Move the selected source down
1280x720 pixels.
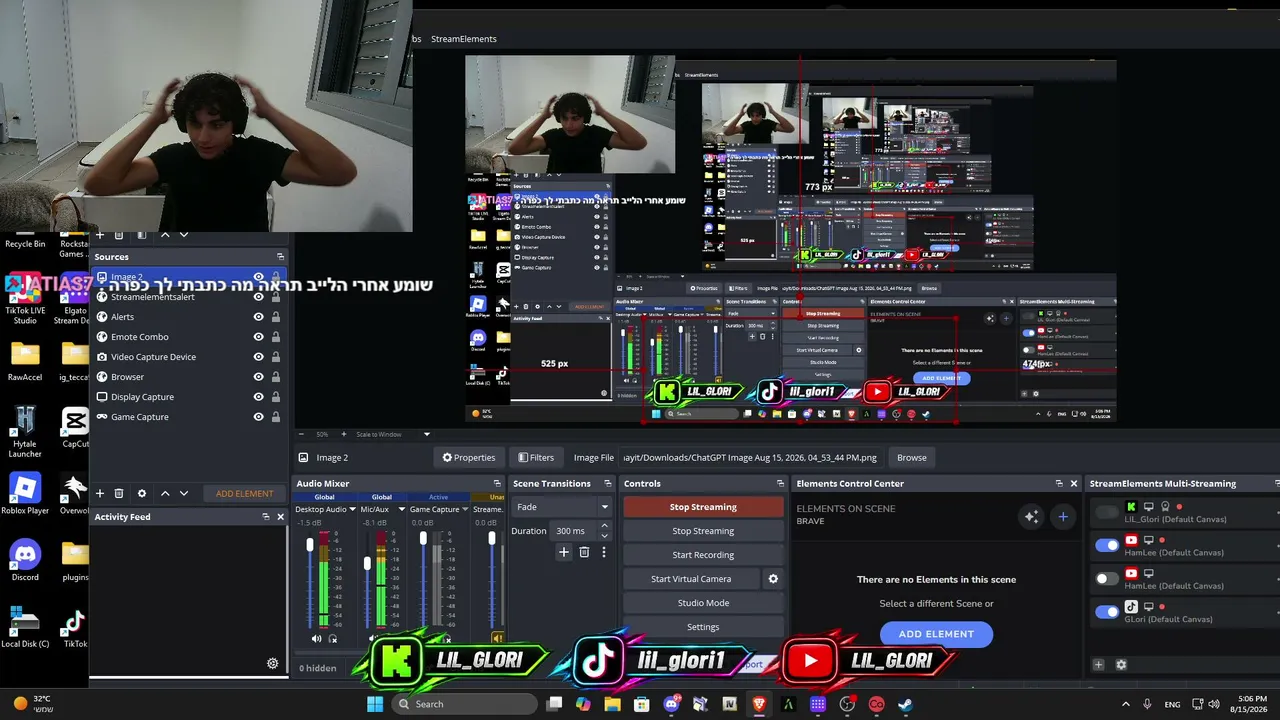coord(184,493)
